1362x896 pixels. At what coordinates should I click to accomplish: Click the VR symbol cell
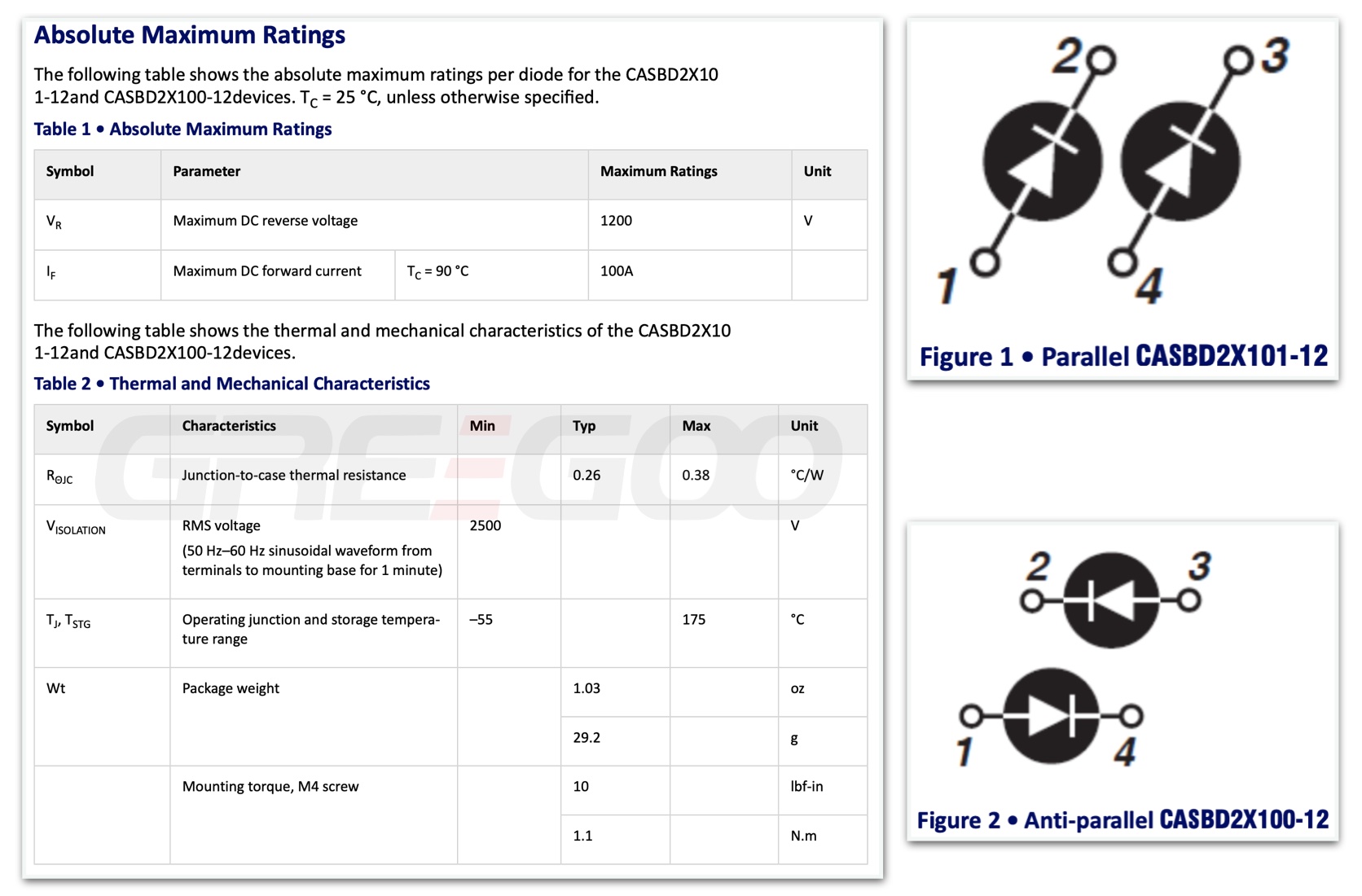(x=98, y=225)
